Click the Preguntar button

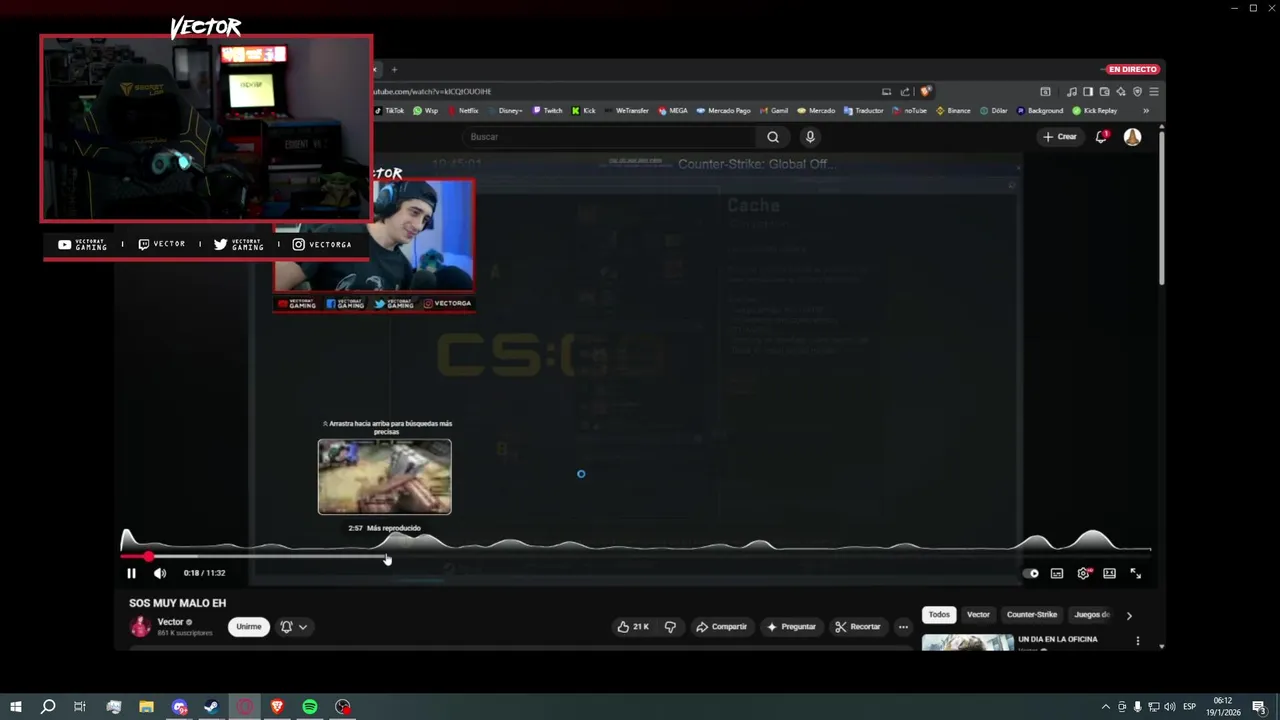click(x=791, y=627)
